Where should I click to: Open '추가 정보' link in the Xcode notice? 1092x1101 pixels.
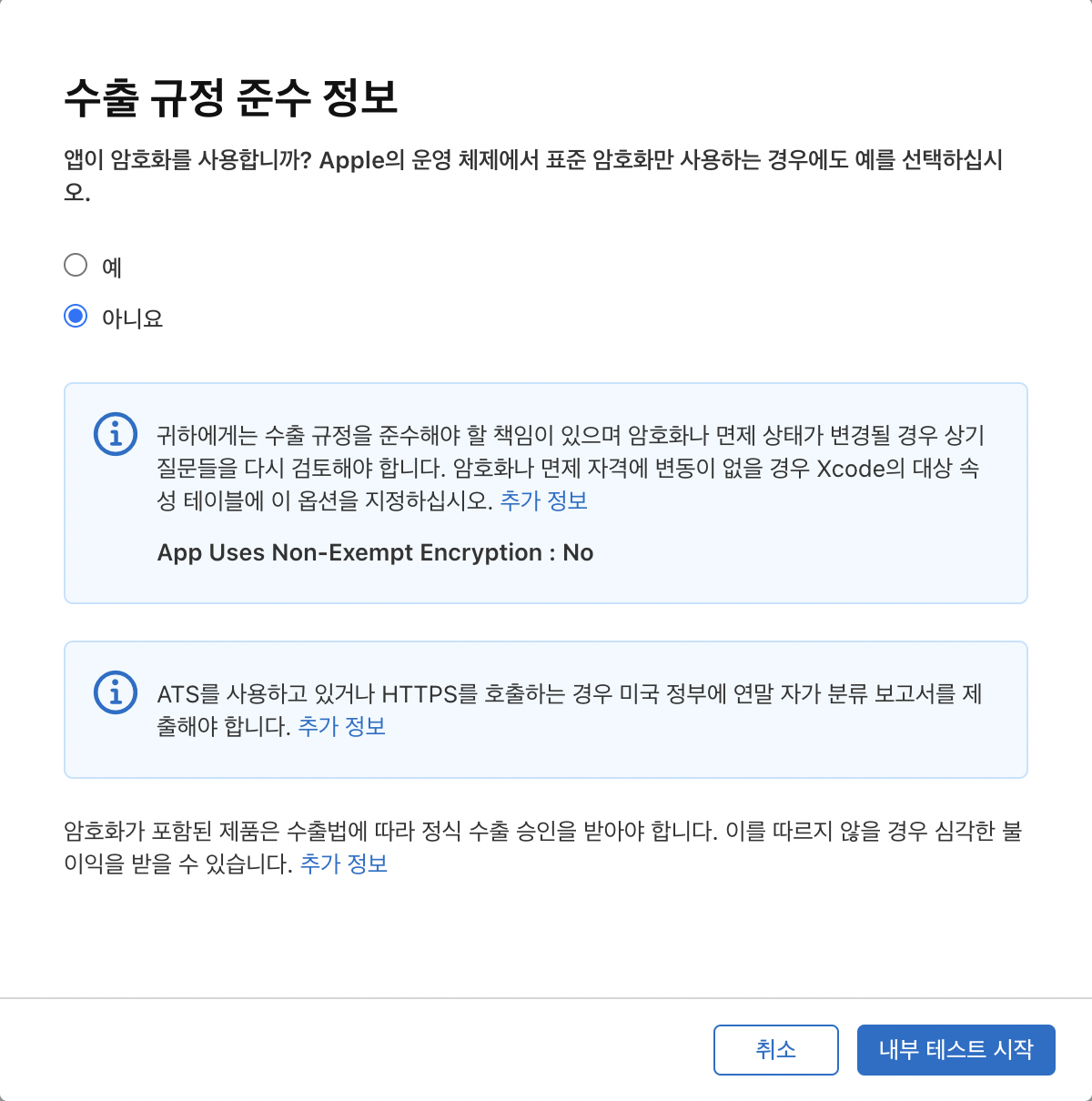tap(544, 500)
